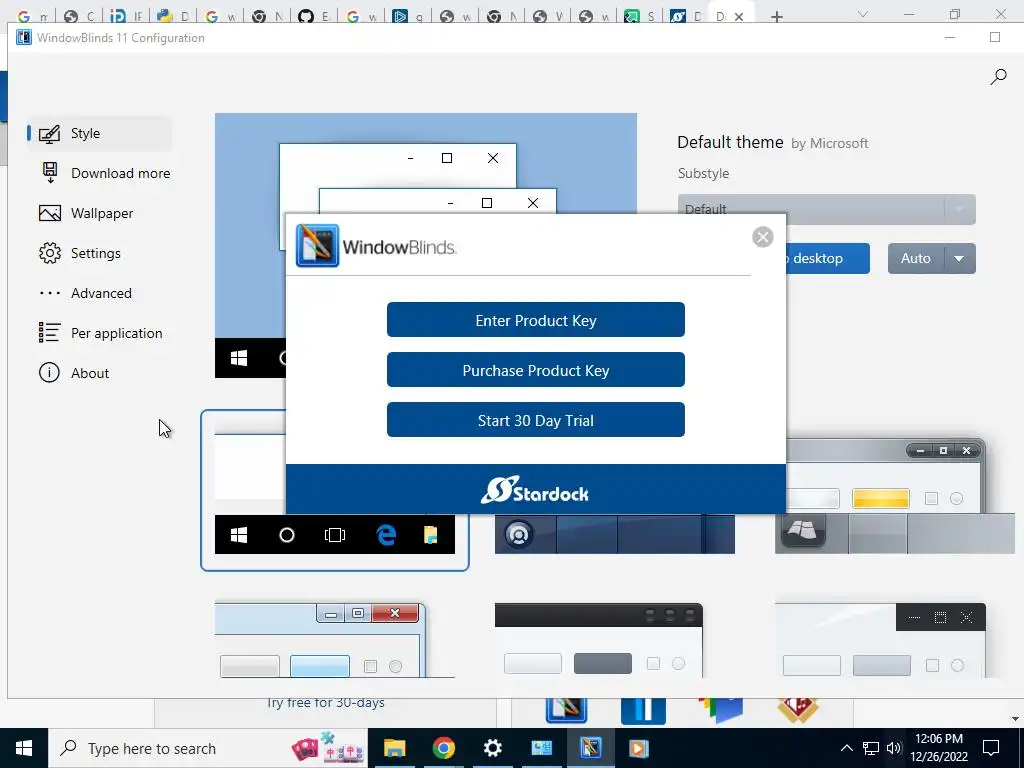Click the control panel taskbar icon
The image size is (1024, 768).
541,748
